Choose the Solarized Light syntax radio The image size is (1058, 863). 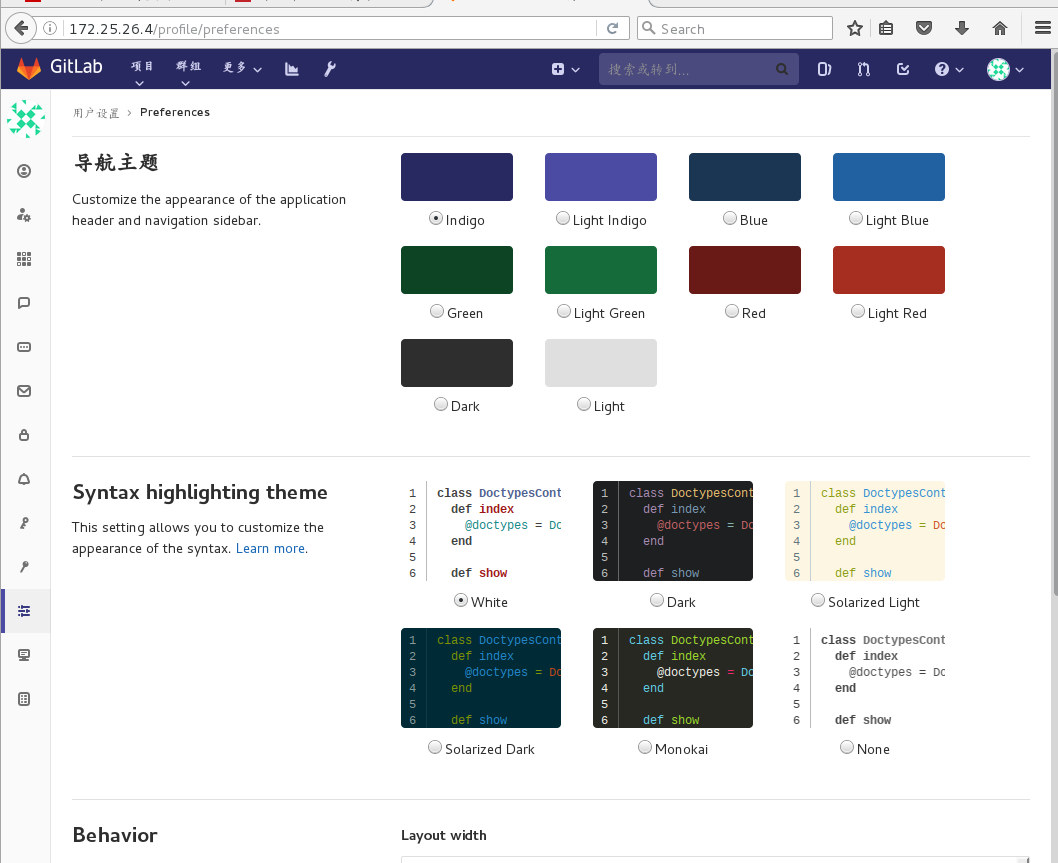[818, 600]
